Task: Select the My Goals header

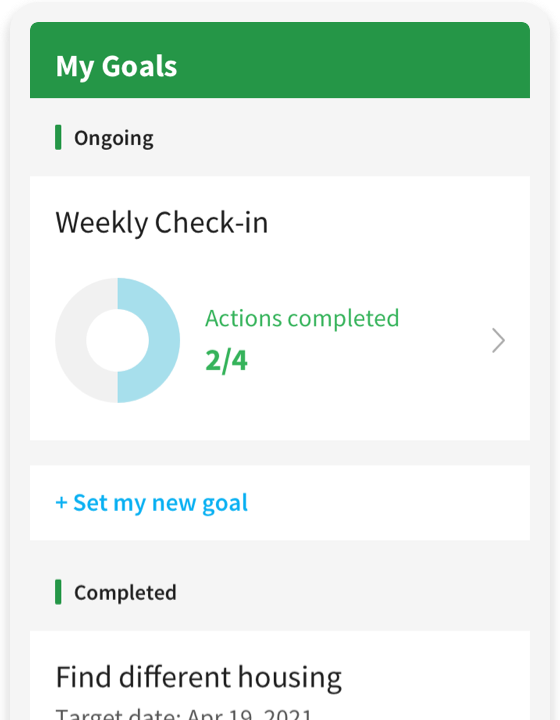Action: (116, 67)
